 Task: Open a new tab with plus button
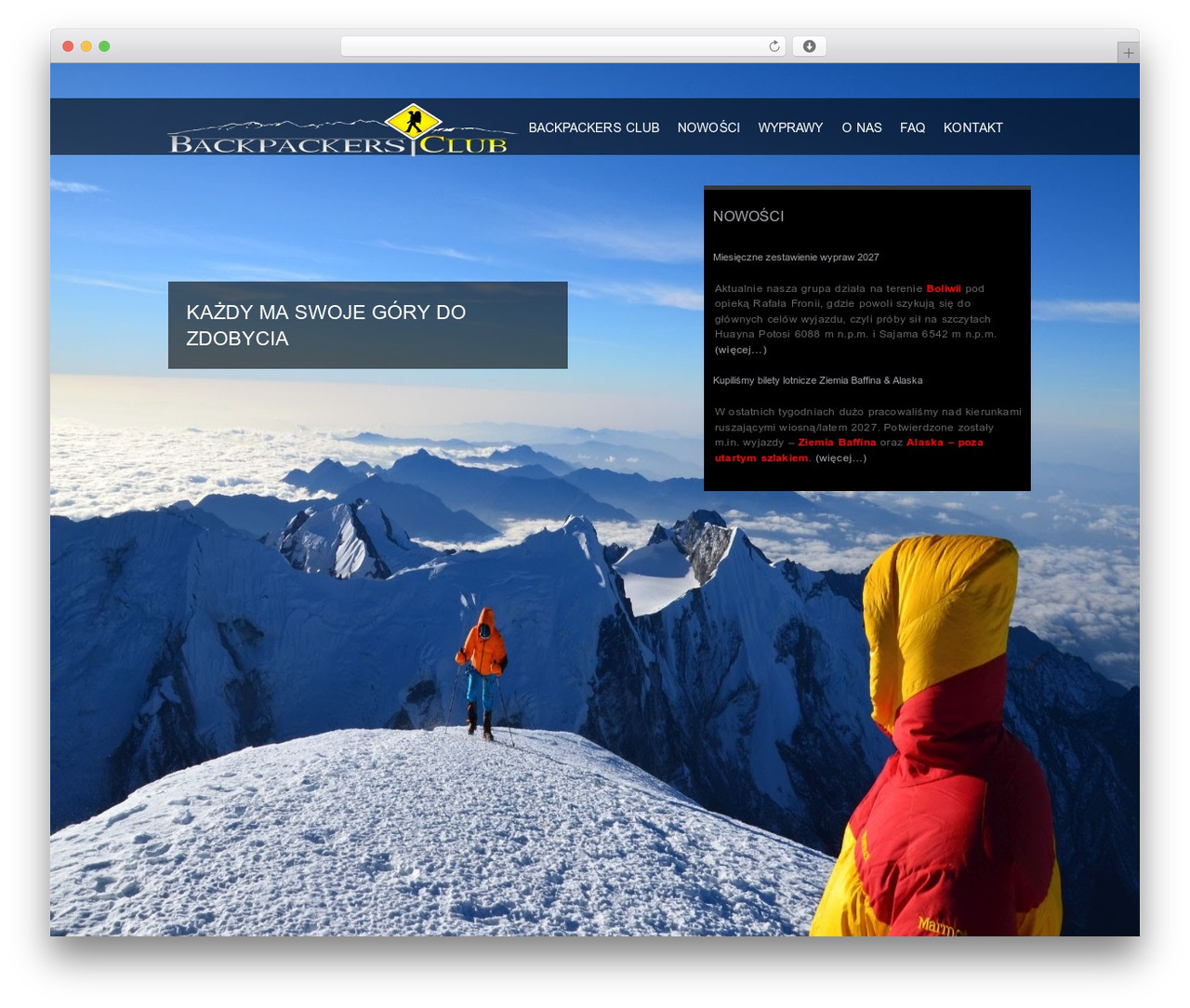click(x=1128, y=53)
